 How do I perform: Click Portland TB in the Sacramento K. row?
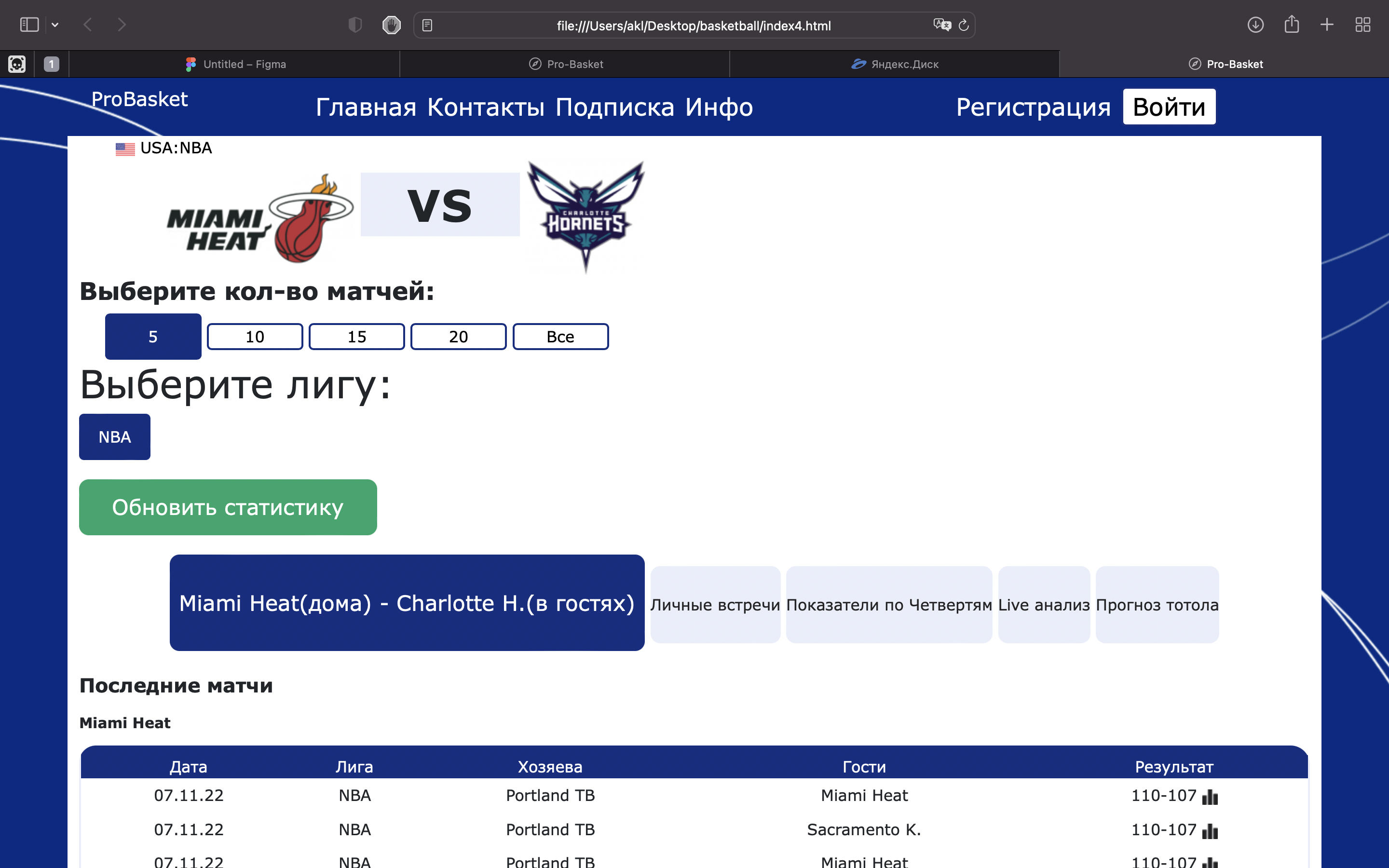pos(550,829)
